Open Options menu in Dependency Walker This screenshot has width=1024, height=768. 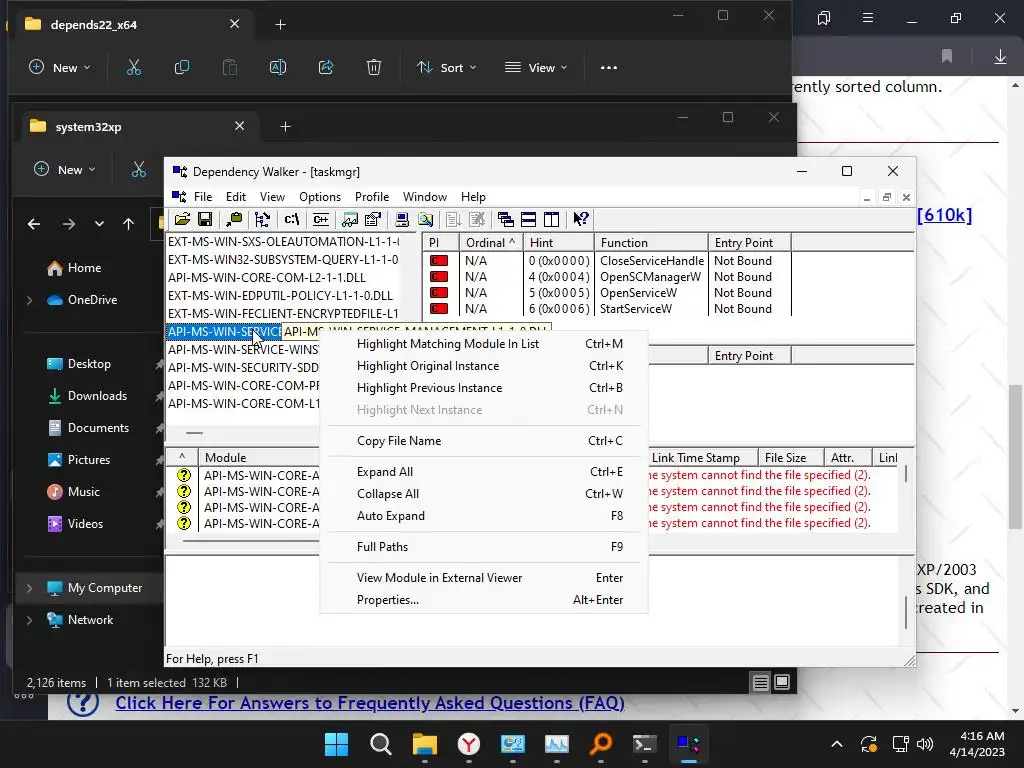tap(320, 197)
